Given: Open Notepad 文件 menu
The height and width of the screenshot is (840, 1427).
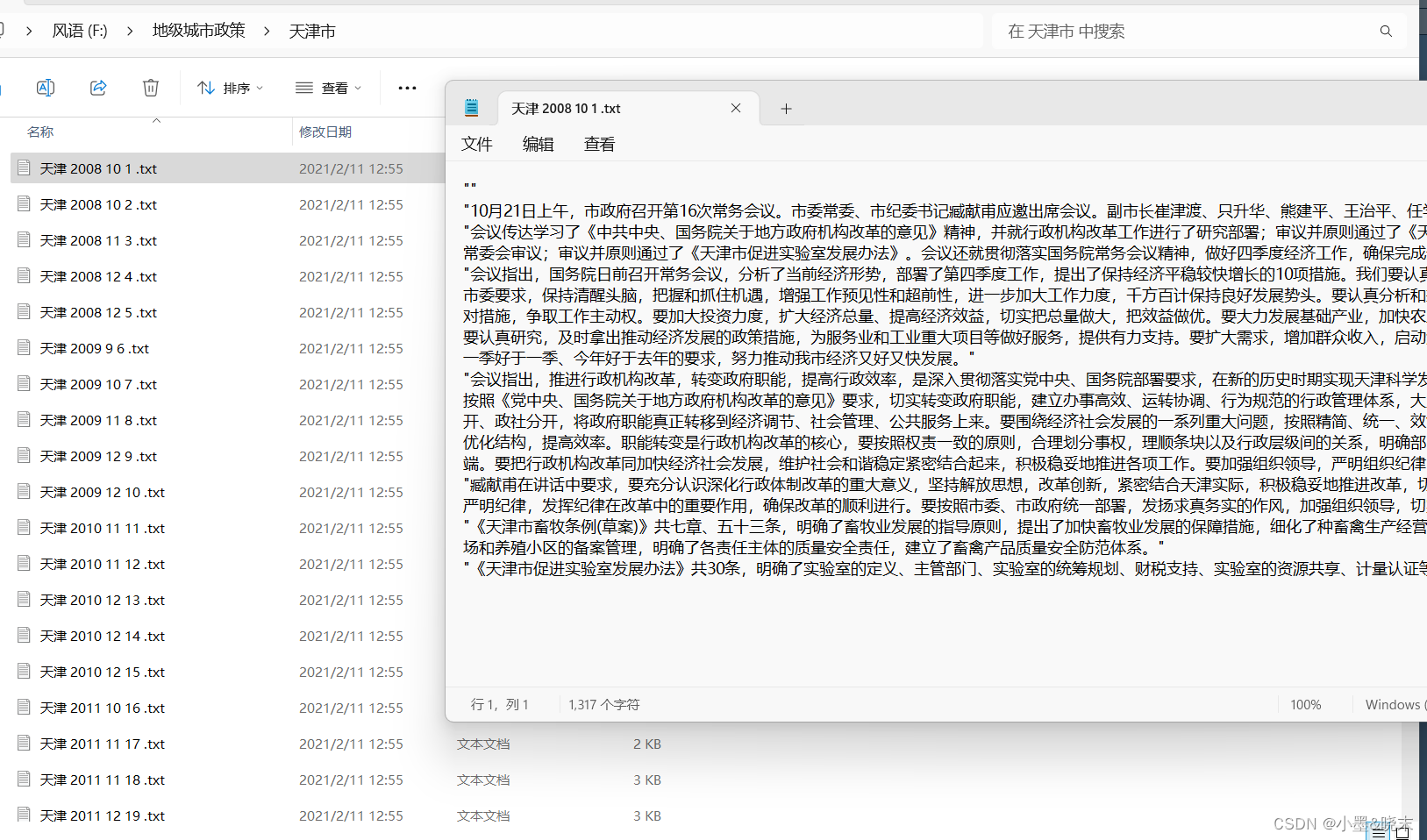Looking at the screenshot, I should click(x=477, y=144).
